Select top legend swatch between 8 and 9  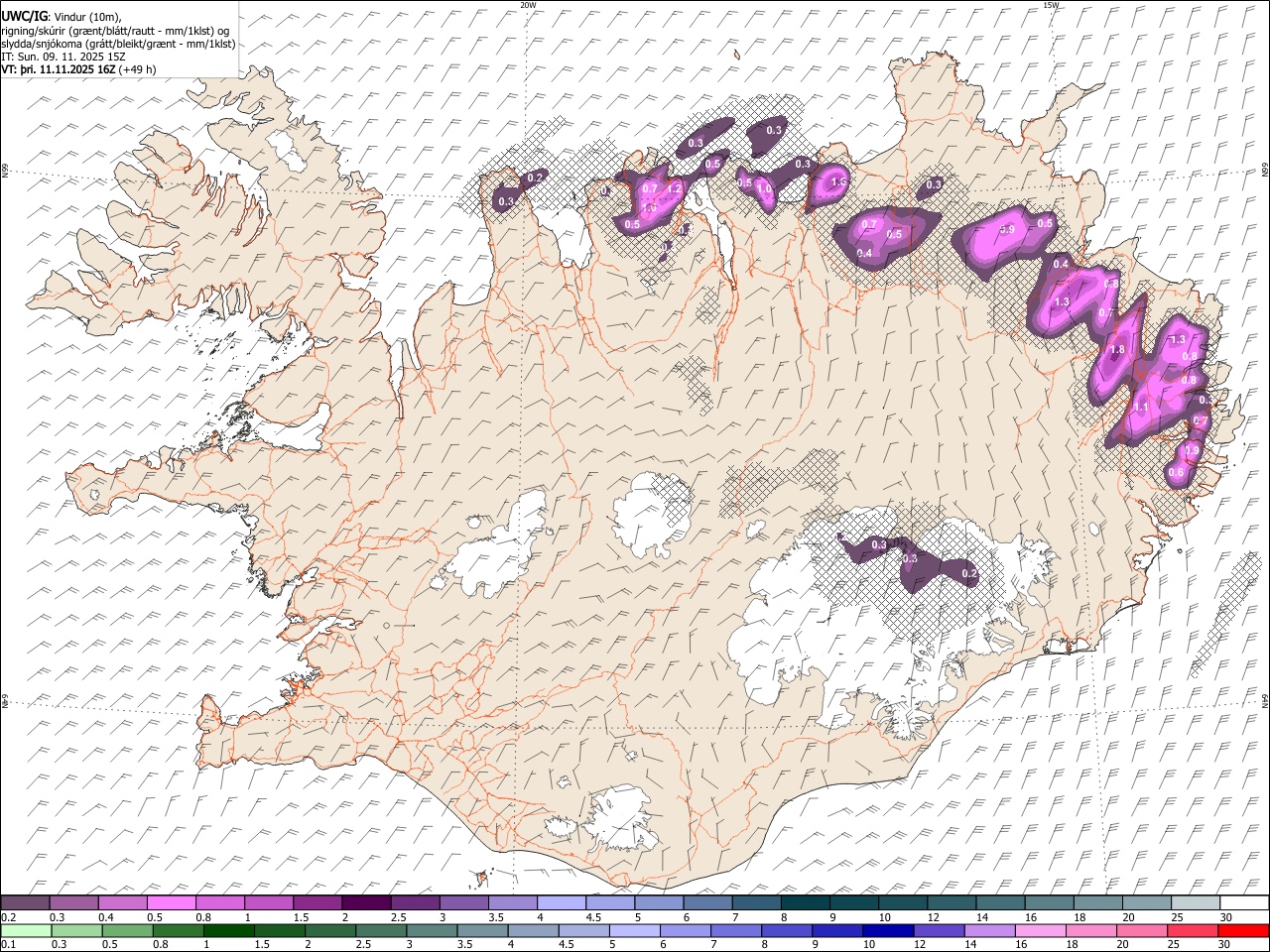[x=804, y=903]
